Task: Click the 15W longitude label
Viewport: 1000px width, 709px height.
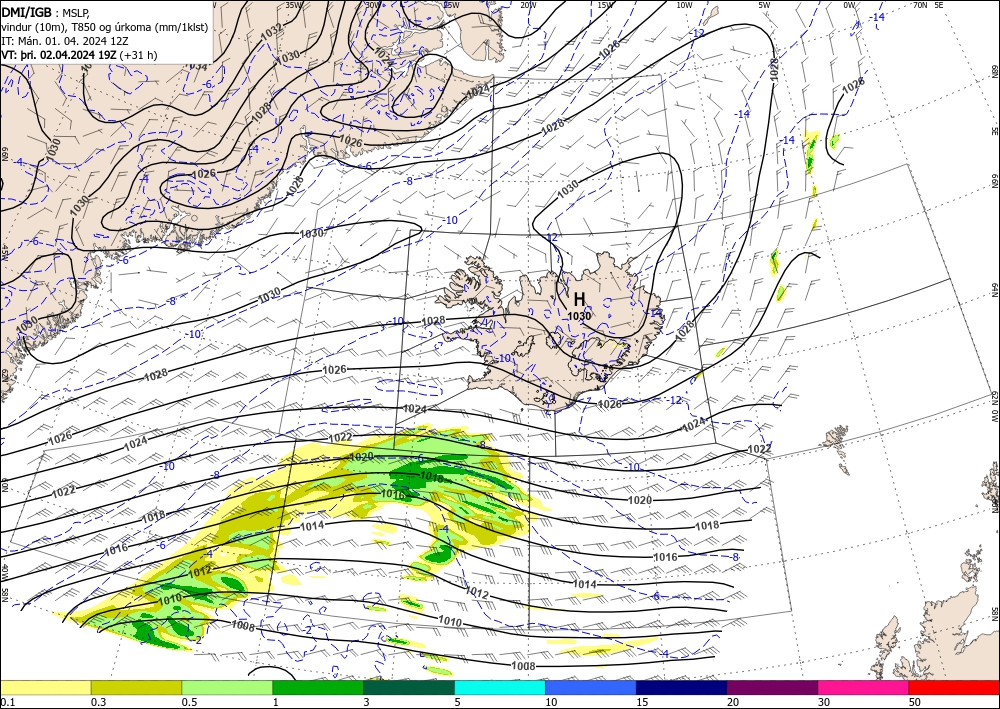Action: click(x=606, y=4)
